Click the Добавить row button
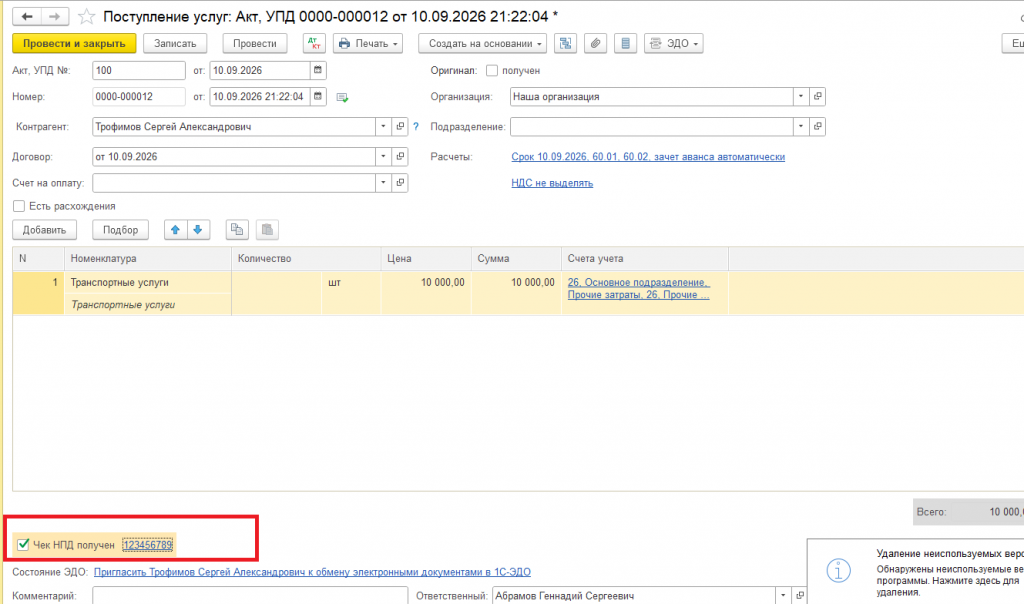The image size is (1024, 604). (x=44, y=230)
